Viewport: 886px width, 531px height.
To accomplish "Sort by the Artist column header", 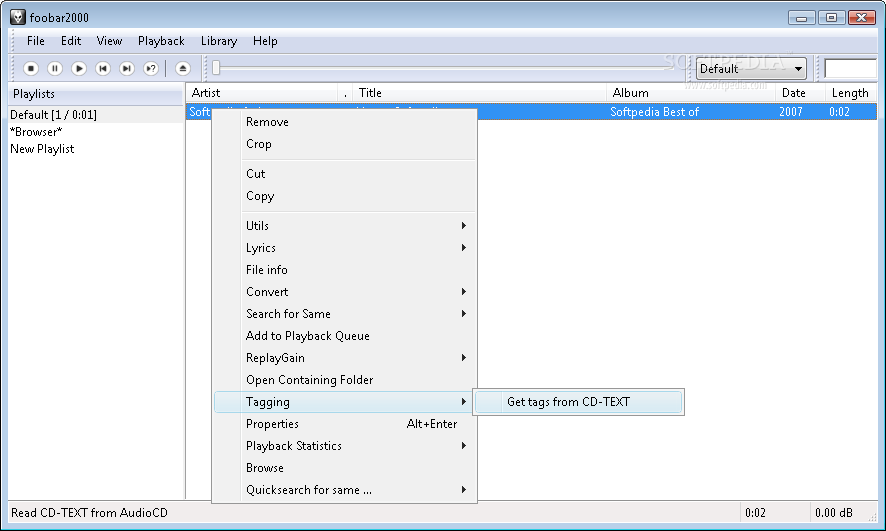I will coord(262,93).
